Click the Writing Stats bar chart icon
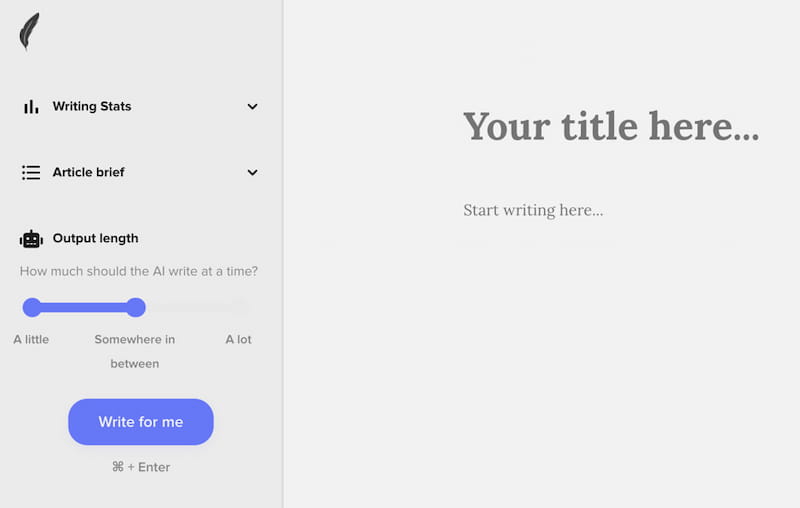 pos(31,107)
